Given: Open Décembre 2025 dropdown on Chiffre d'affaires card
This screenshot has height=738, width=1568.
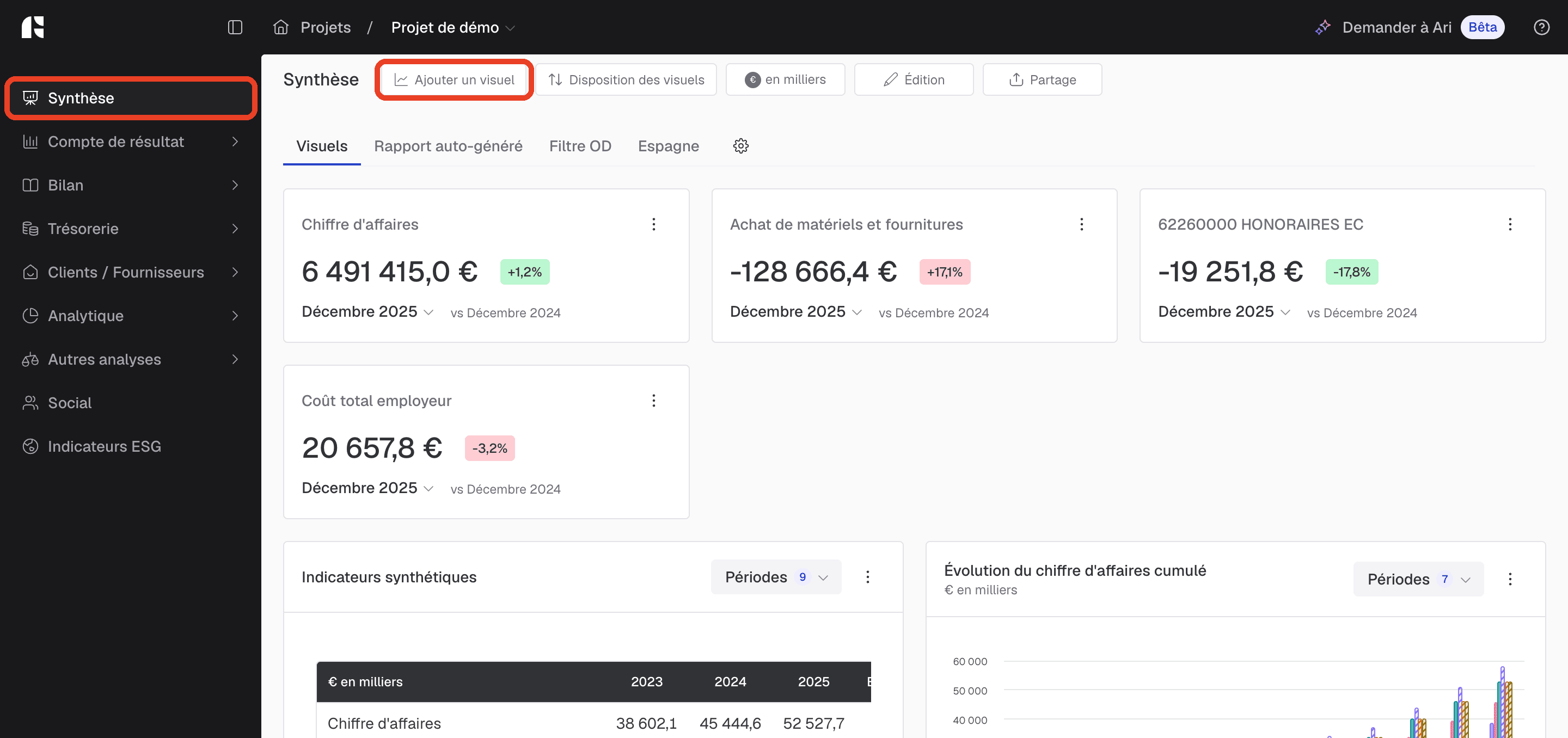Looking at the screenshot, I should point(367,311).
